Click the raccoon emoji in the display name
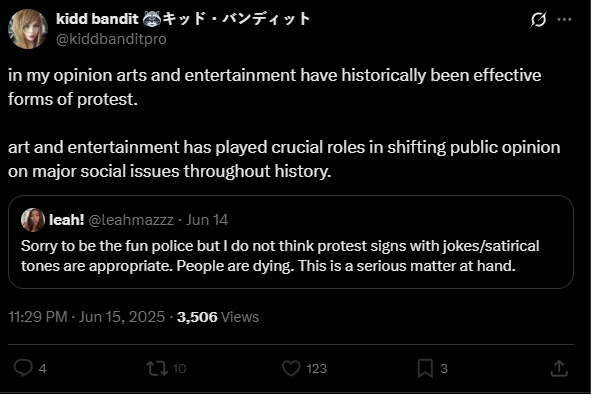 coord(152,18)
